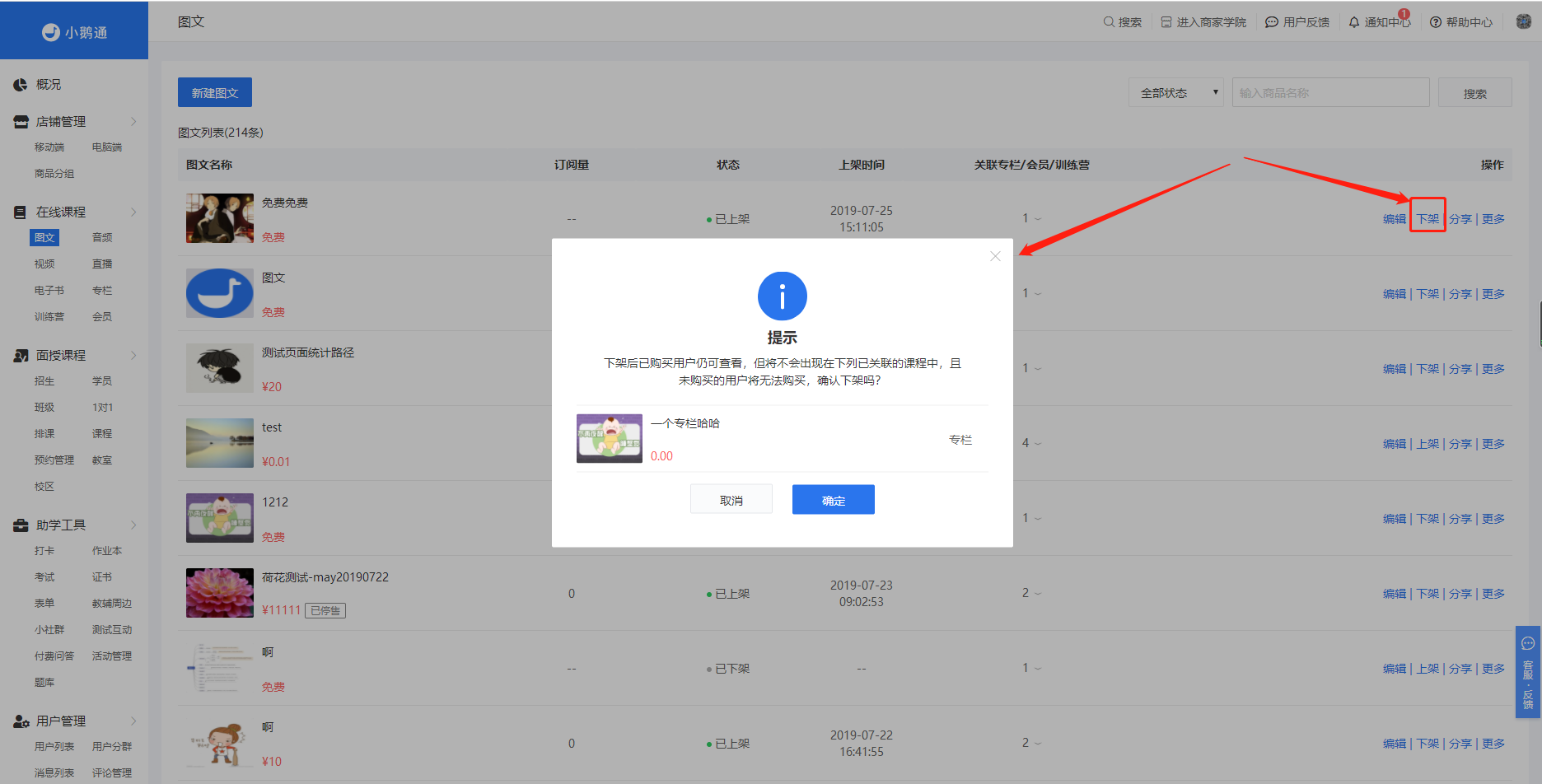Open 进入商家学院 from header
The image size is (1542, 784).
pos(1203,22)
